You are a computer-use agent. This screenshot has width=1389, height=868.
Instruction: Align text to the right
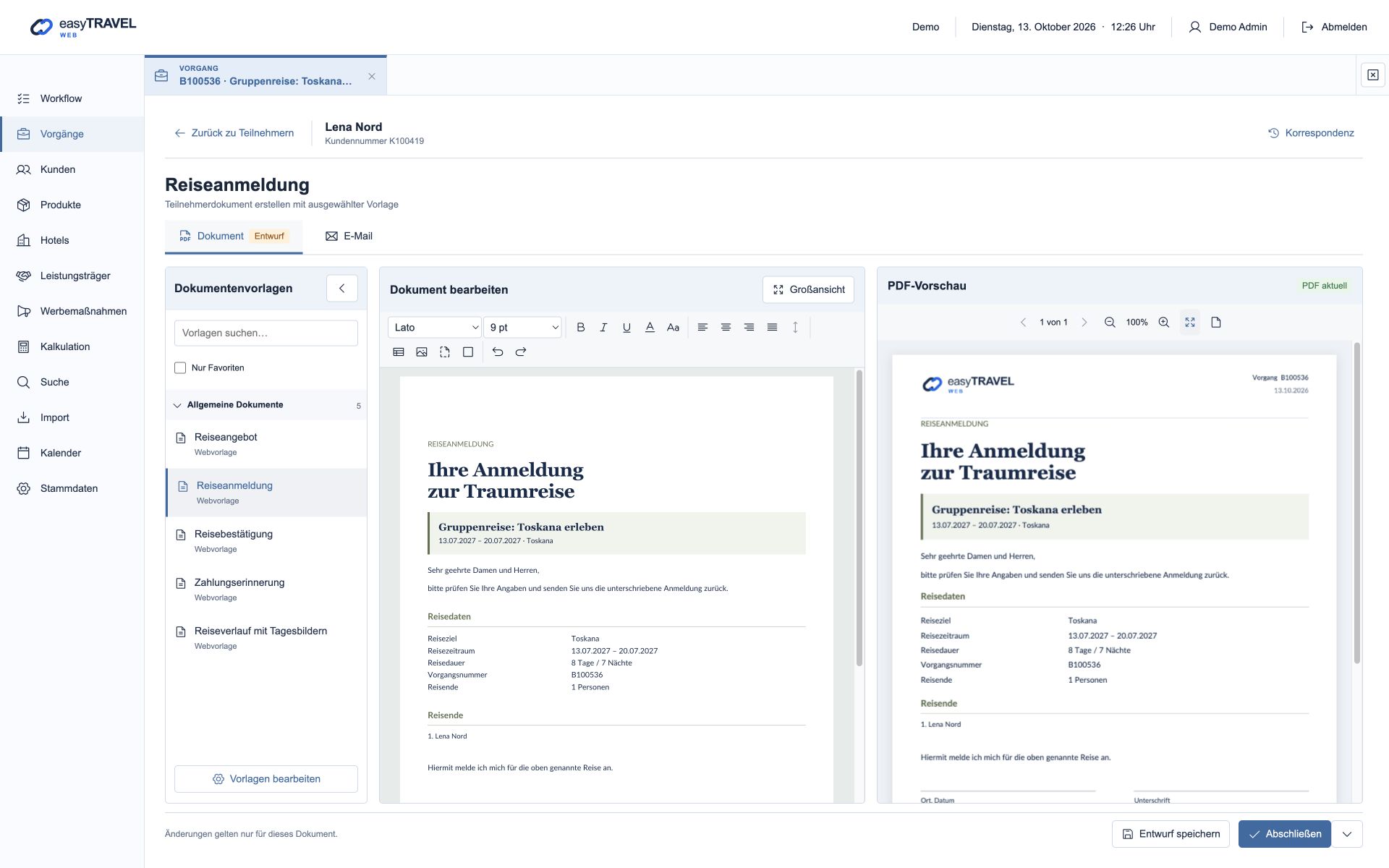749,328
